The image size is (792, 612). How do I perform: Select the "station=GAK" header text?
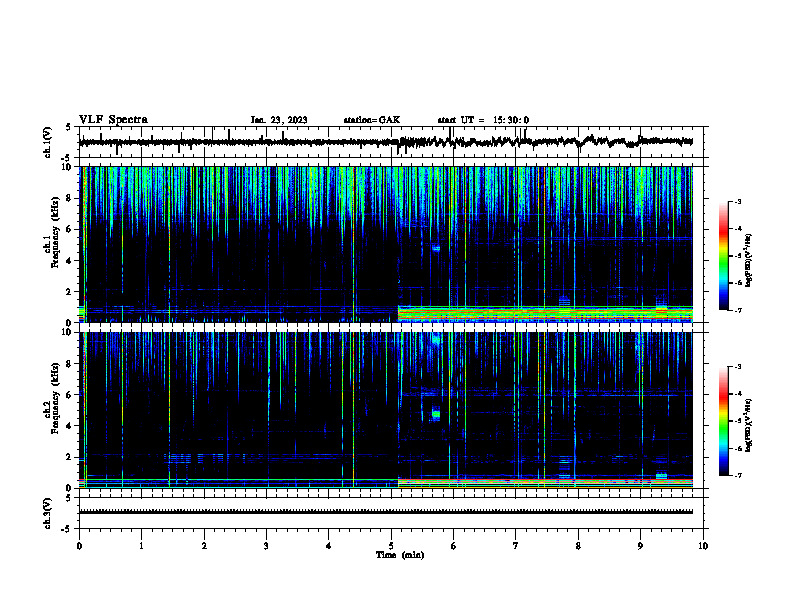coord(372,120)
